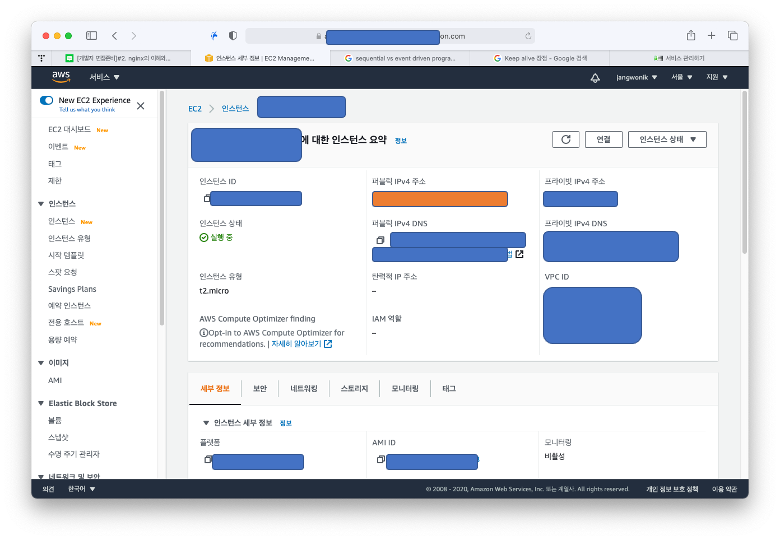Screen dimensions: 780x540
Task: Copy the public IPv4 DNS
Action: click(380, 240)
